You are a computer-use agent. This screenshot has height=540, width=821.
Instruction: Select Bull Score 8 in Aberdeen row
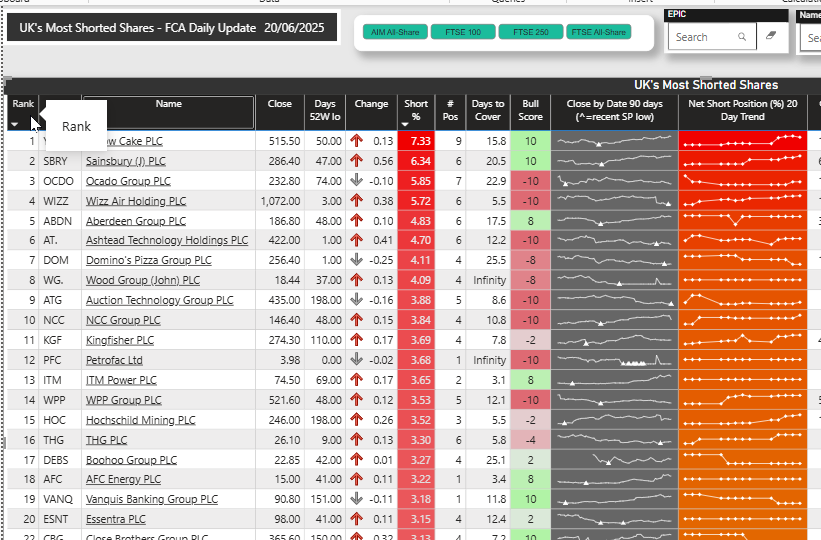coord(530,221)
